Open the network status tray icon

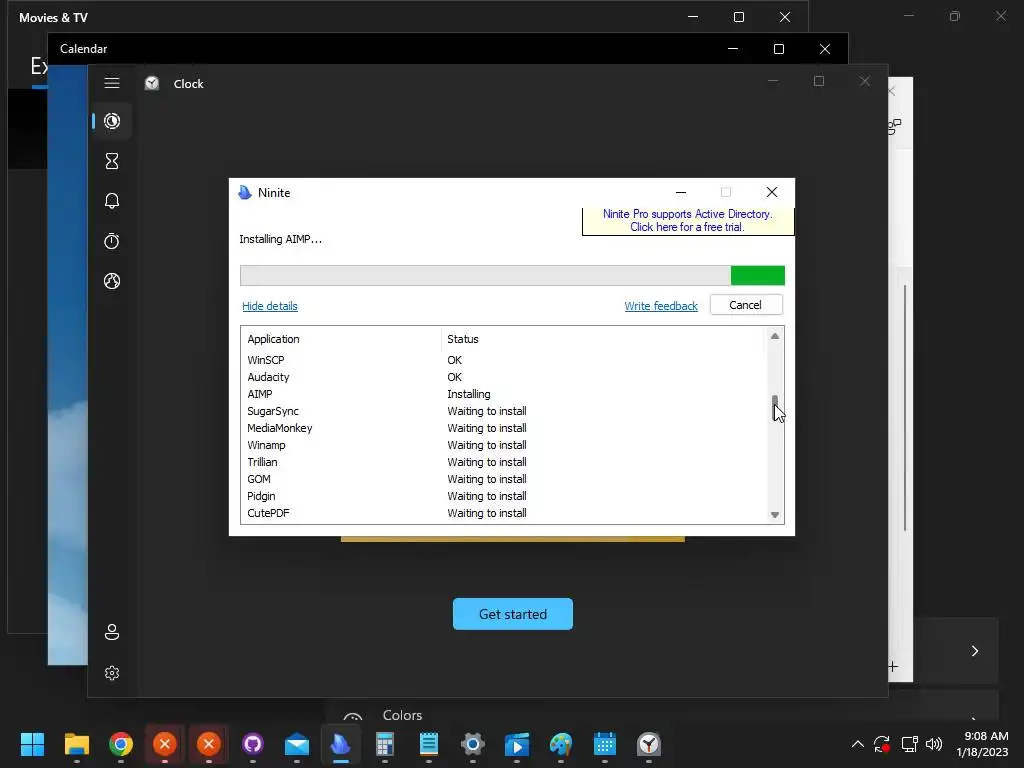pyautogui.click(x=909, y=744)
